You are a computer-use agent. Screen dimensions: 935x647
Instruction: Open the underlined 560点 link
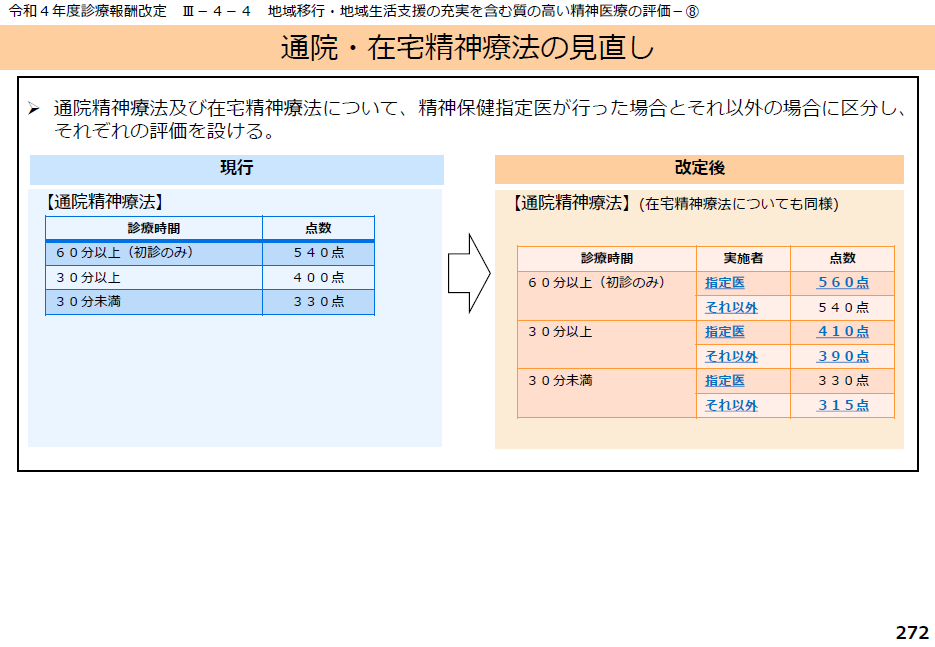842,283
